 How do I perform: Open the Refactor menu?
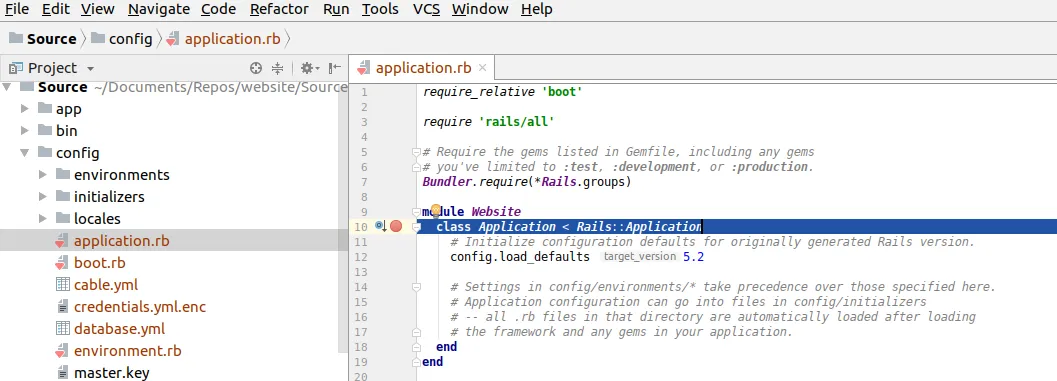point(279,9)
